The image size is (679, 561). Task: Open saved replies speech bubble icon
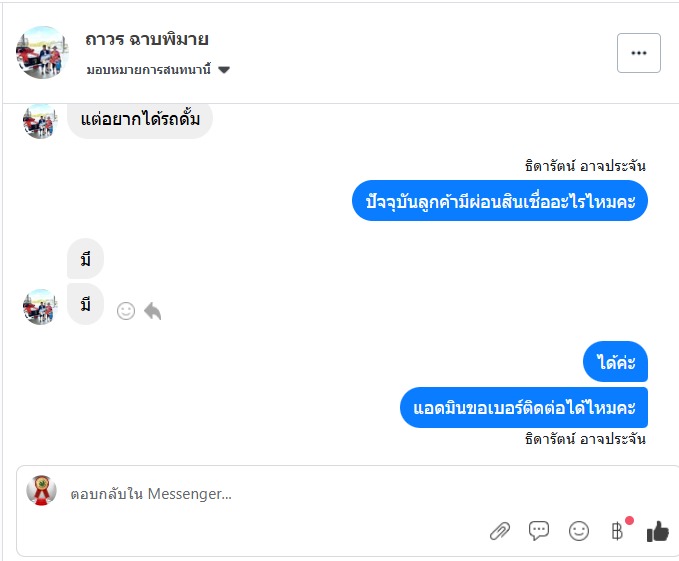point(539,531)
